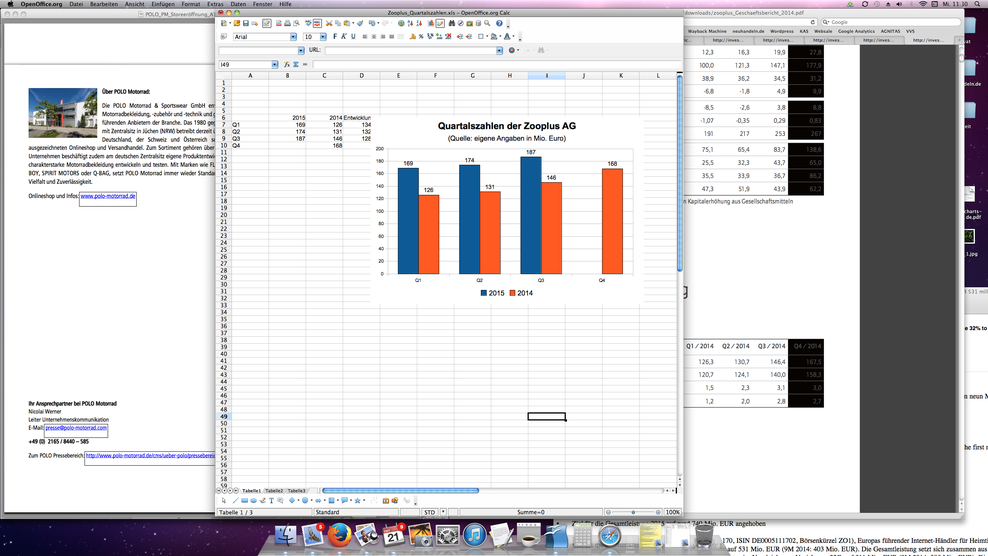Toggle Italic formatting (K)

tap(343, 37)
